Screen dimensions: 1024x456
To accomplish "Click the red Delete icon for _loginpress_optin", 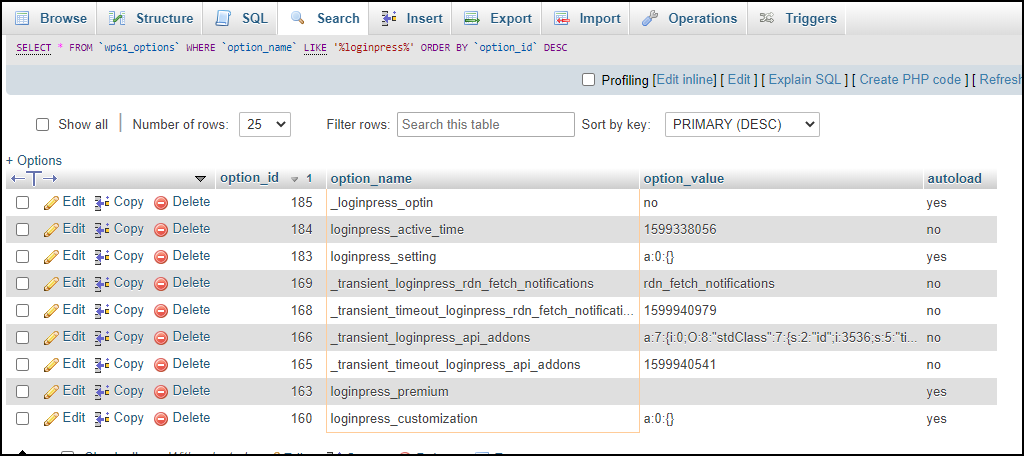I will 161,203.
